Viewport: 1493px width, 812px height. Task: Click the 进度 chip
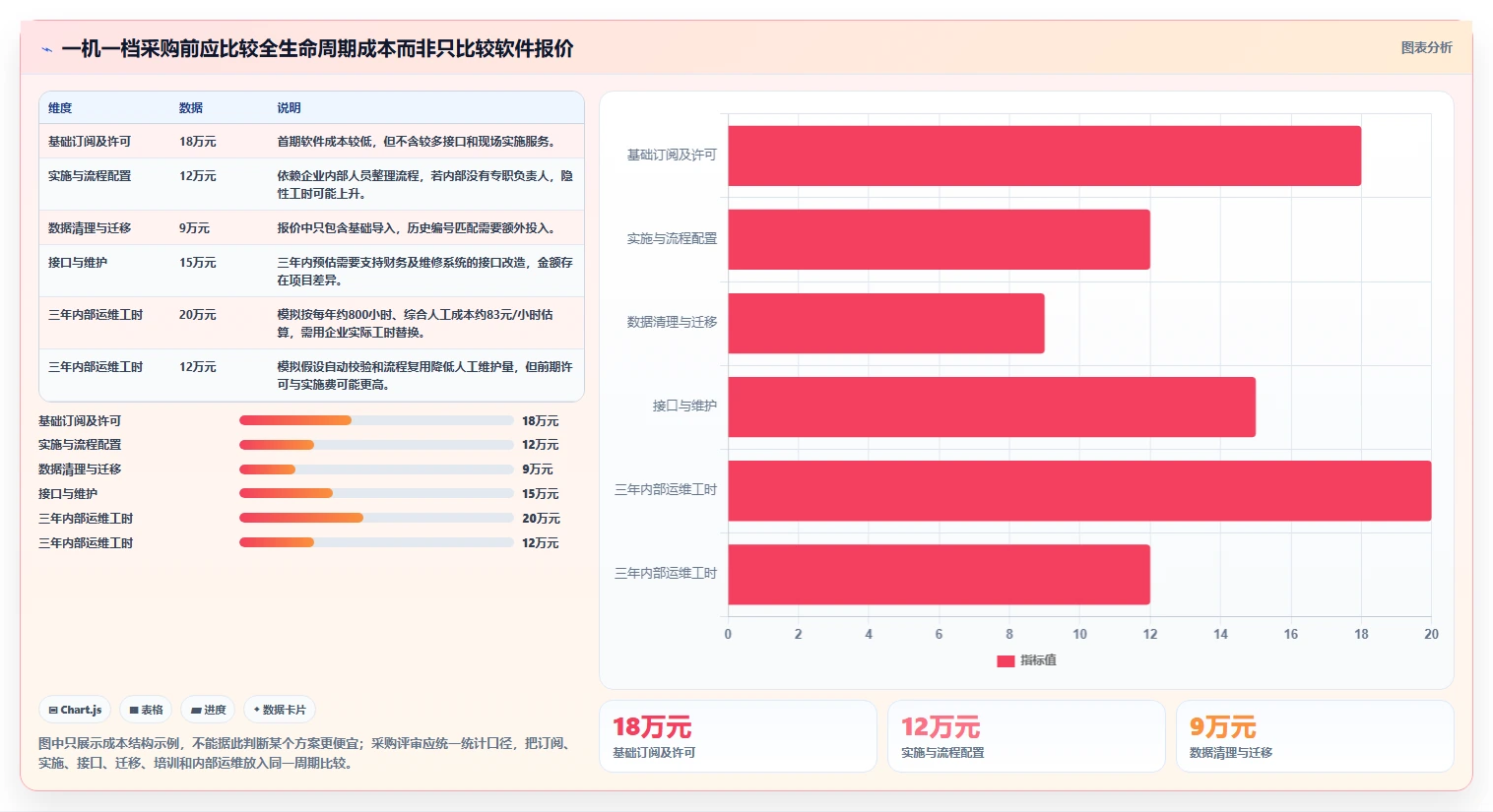(208, 710)
